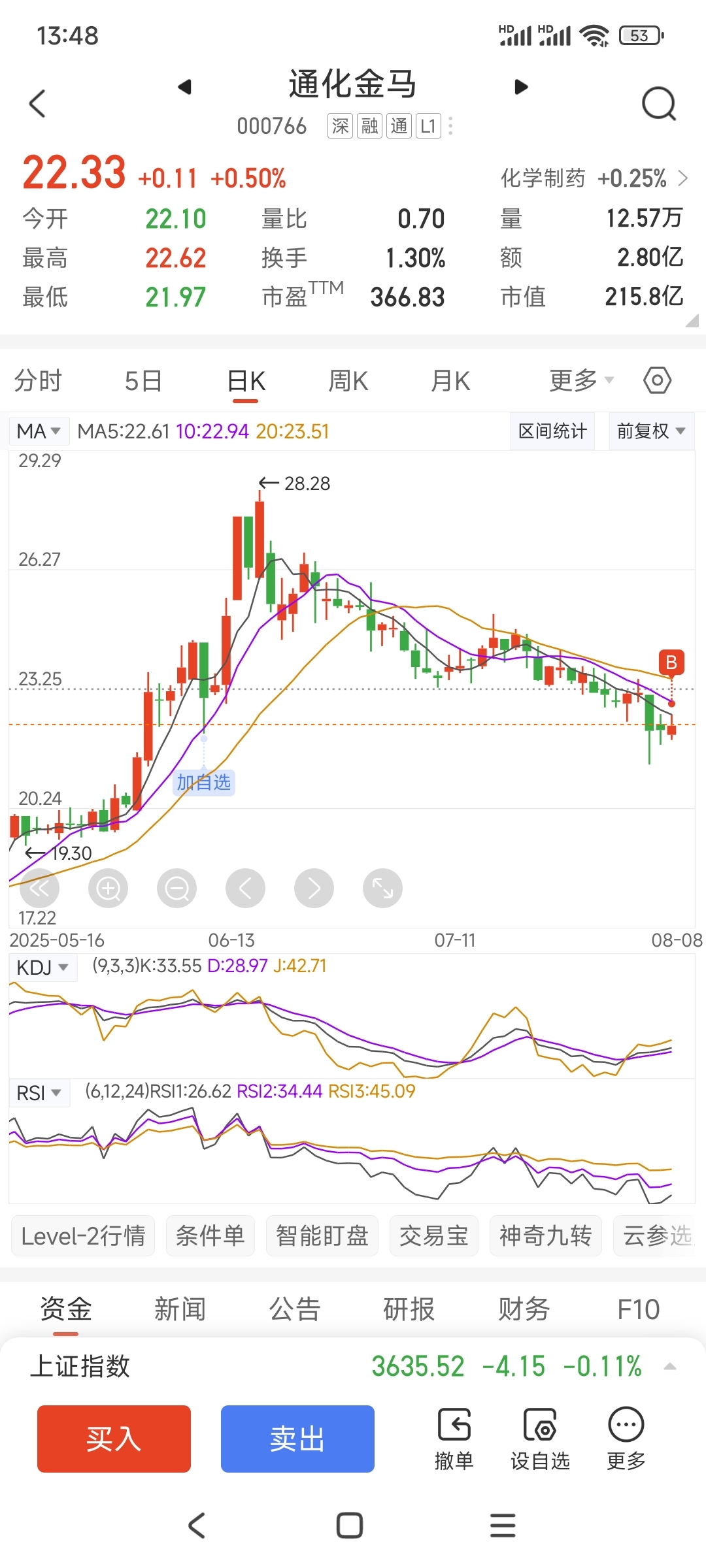This screenshot has height=1568, width=706.
Task: Open 条件单 shortcut
Action: [210, 1235]
